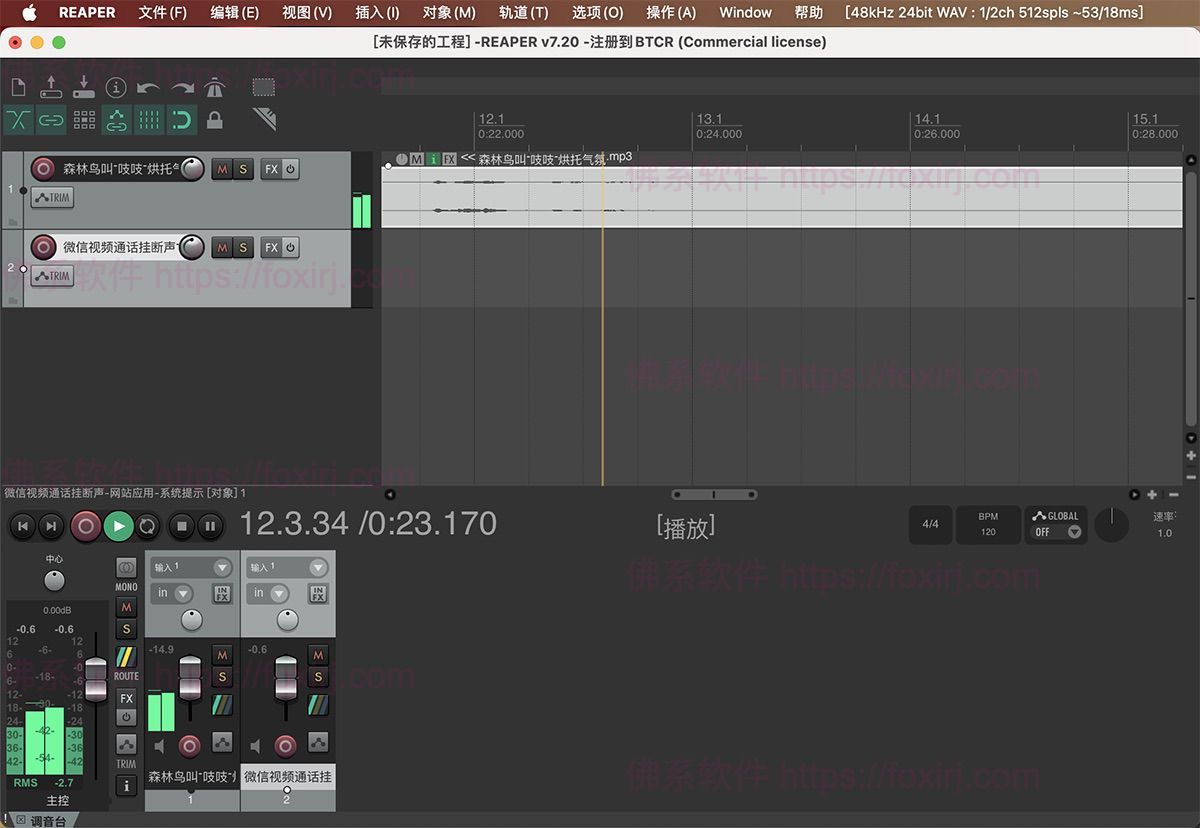Click the padlock locking icon
The height and width of the screenshot is (828, 1200).
click(x=214, y=120)
